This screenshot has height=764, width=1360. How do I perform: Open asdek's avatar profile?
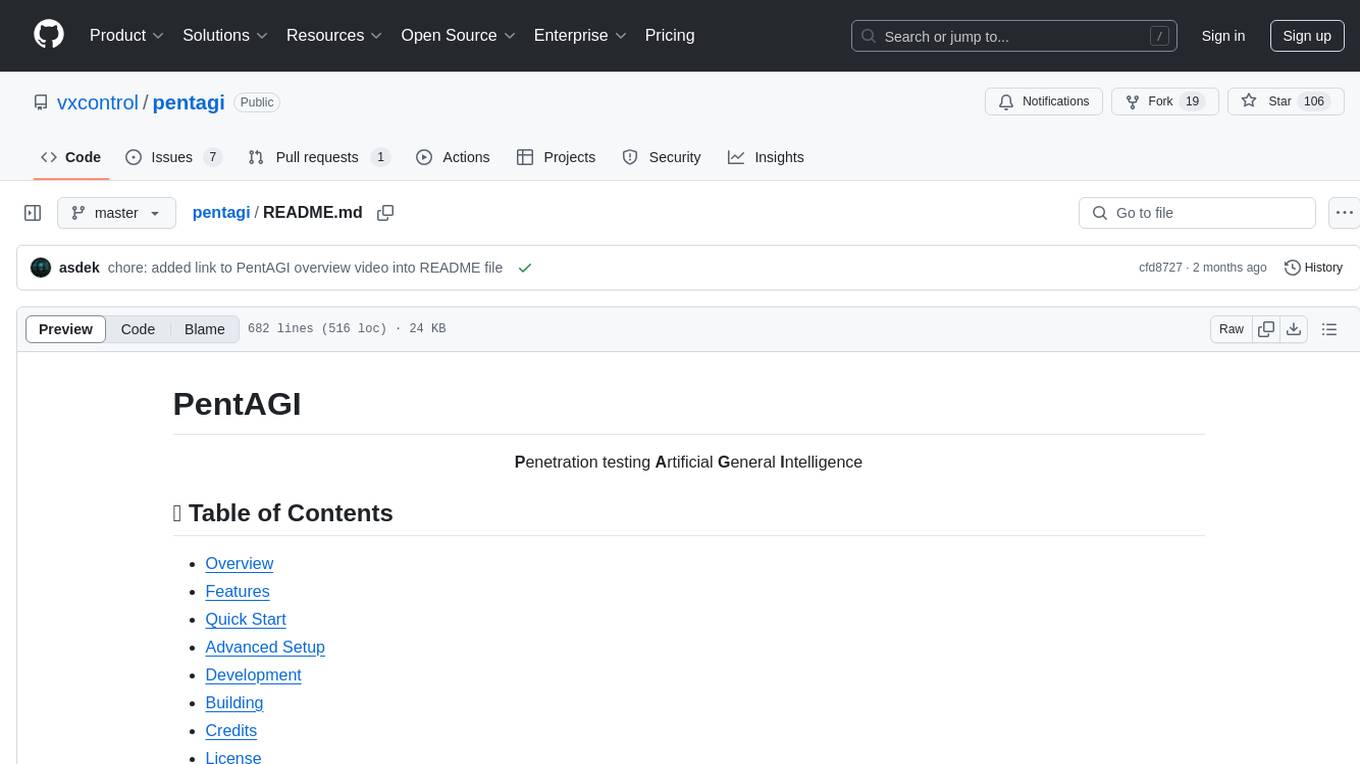pyautogui.click(x=41, y=268)
